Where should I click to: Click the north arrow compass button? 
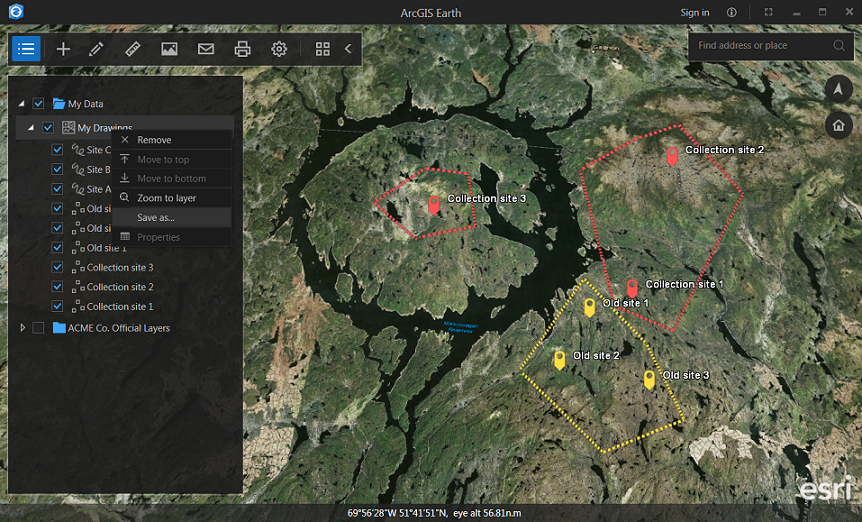coord(838,88)
